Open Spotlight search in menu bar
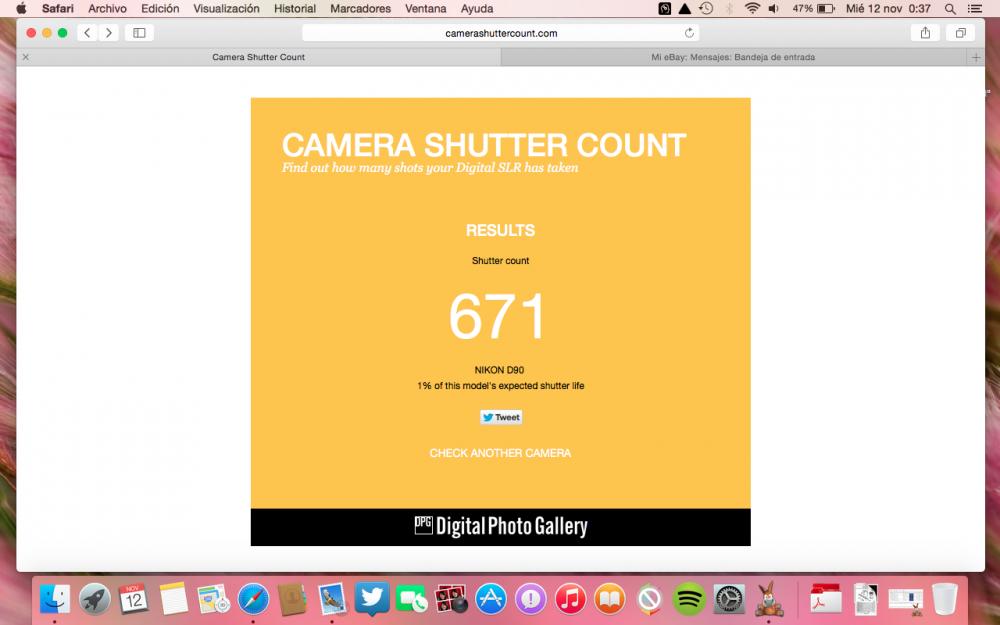Viewport: 1000px width, 625px height. pyautogui.click(x=950, y=9)
